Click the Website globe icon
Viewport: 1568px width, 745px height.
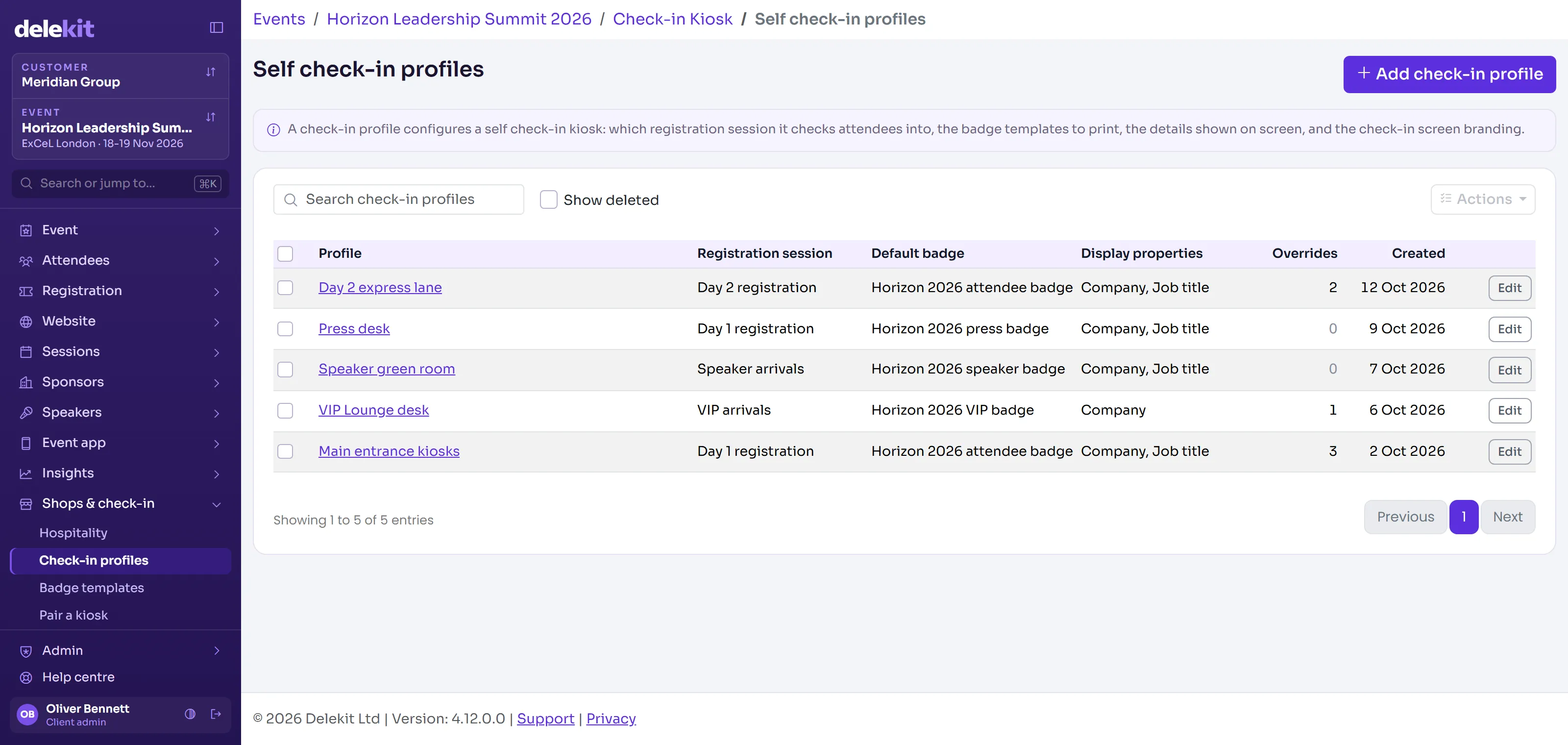click(x=25, y=322)
